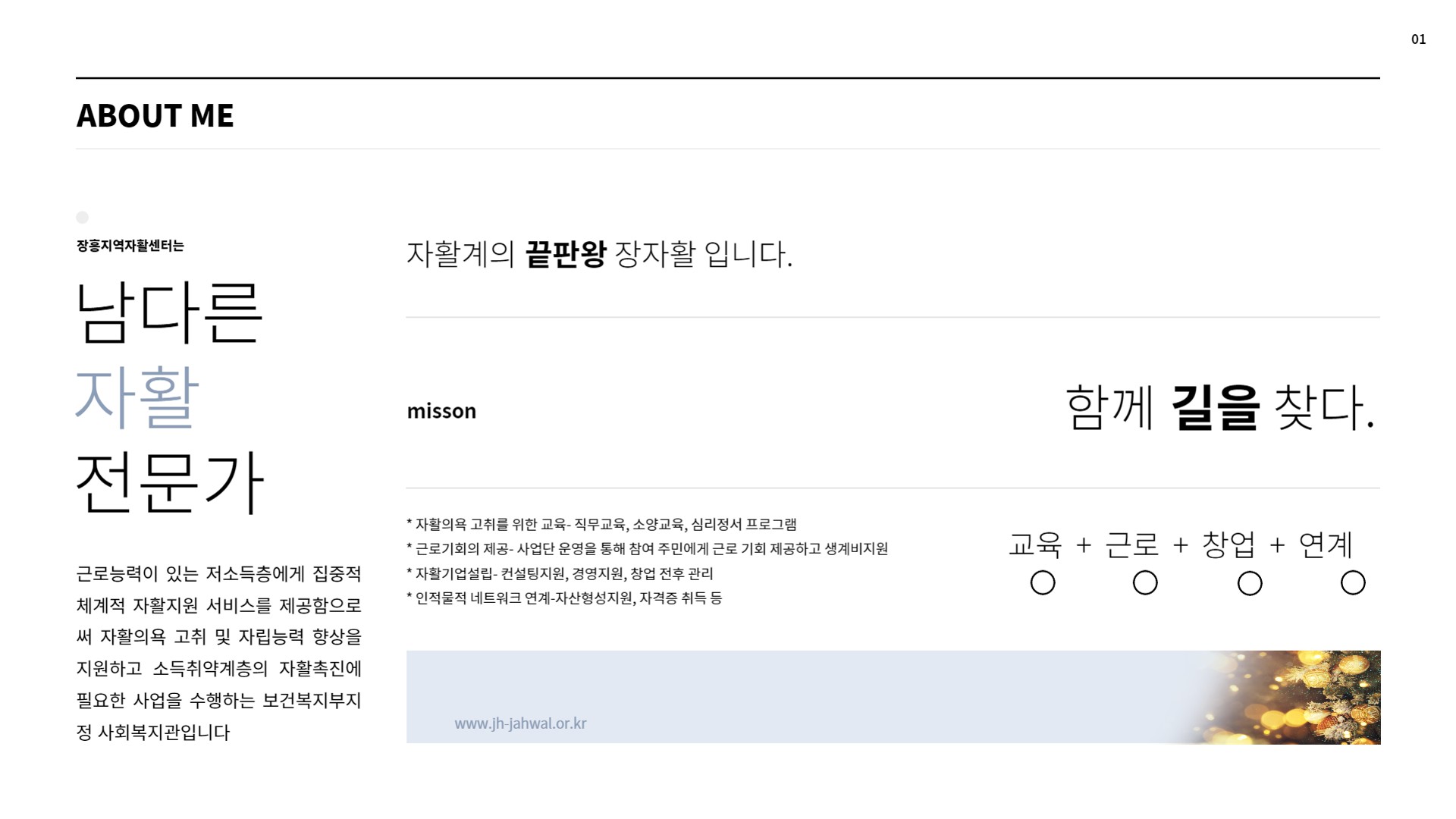The image size is (1456, 819).
Task: Open the www.jh-jahwal.or.kr link
Action: tap(520, 723)
